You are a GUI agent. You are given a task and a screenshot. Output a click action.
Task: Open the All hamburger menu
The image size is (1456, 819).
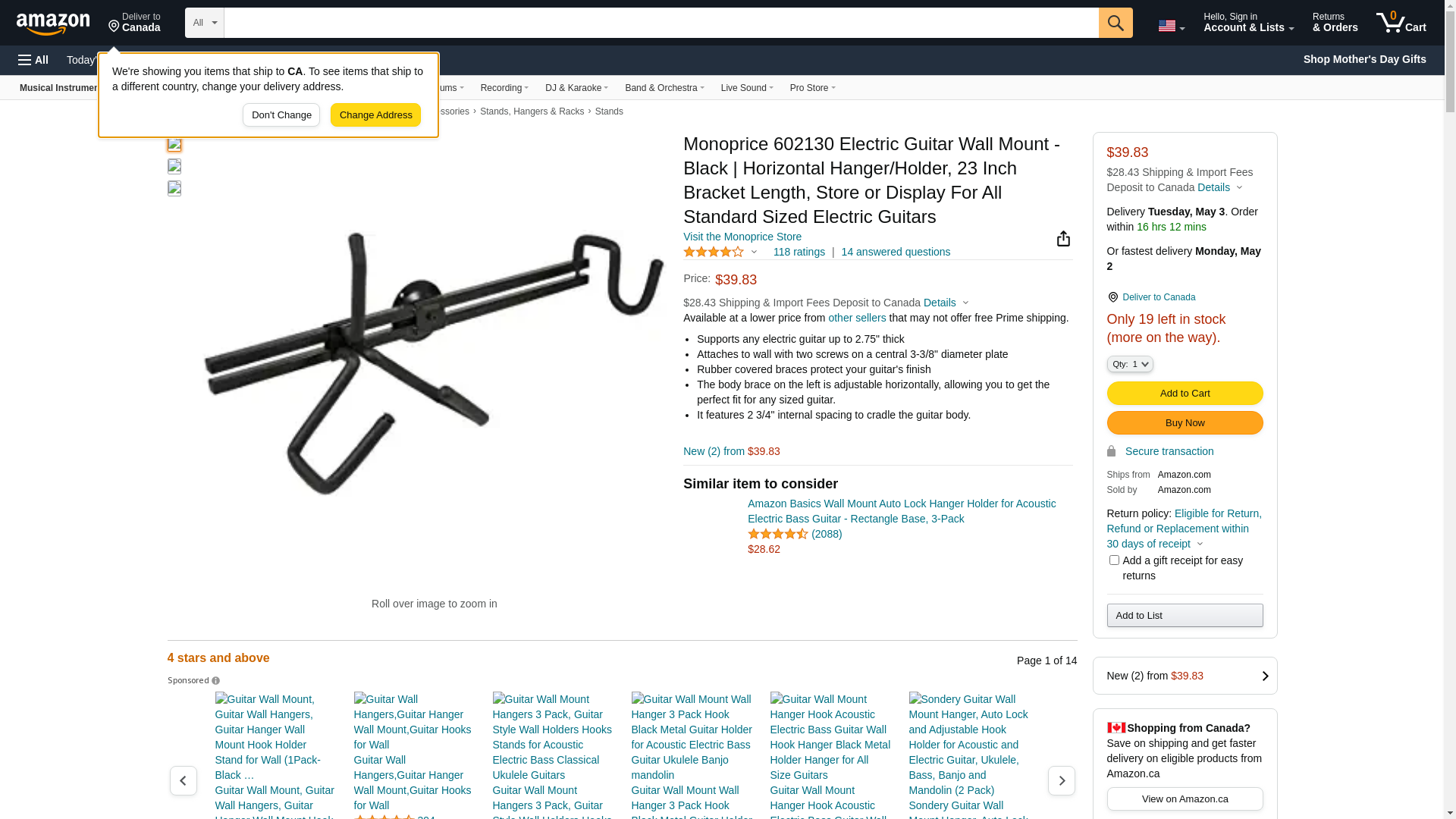coord(33,60)
